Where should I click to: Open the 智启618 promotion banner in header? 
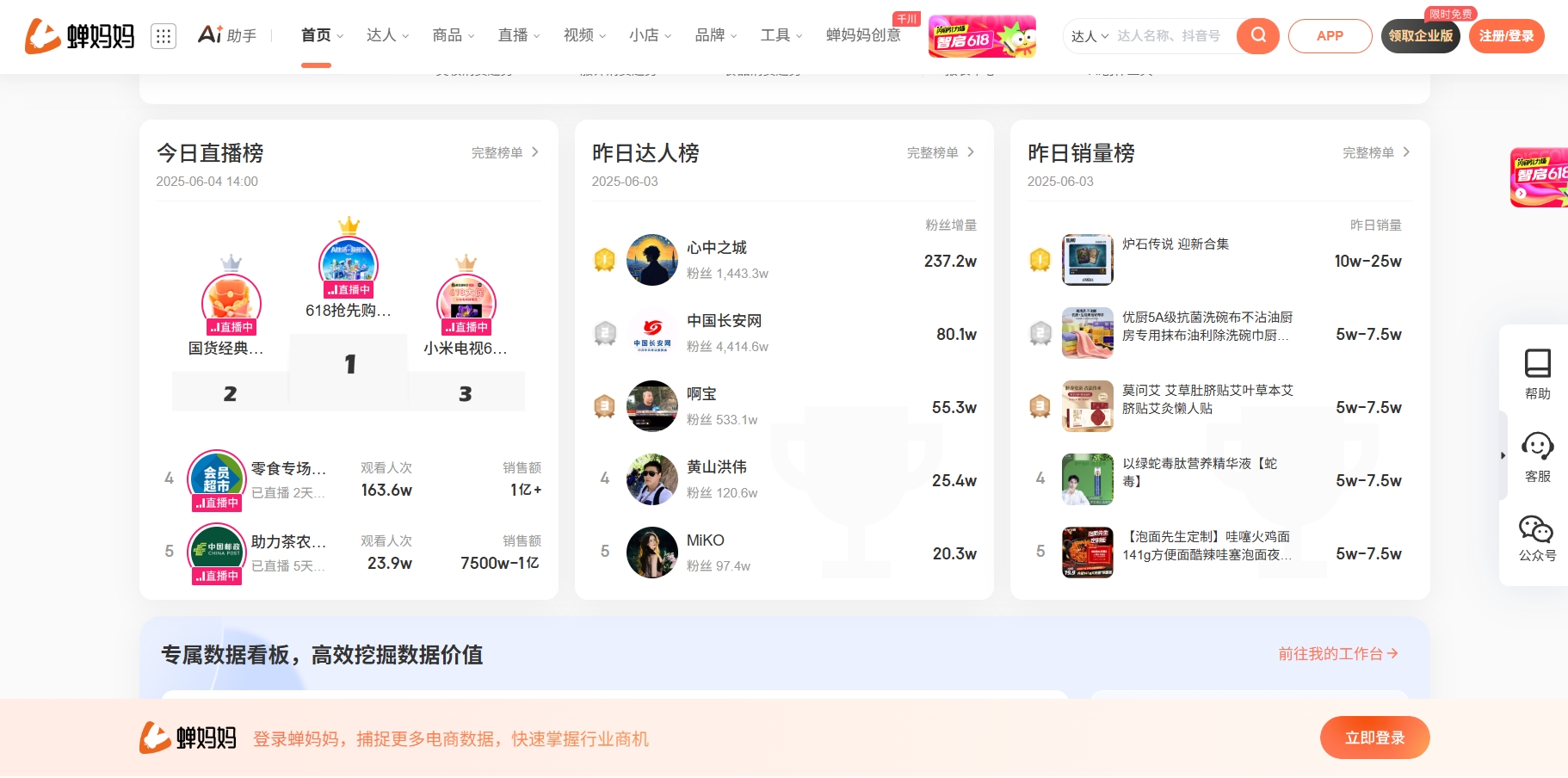click(x=982, y=36)
